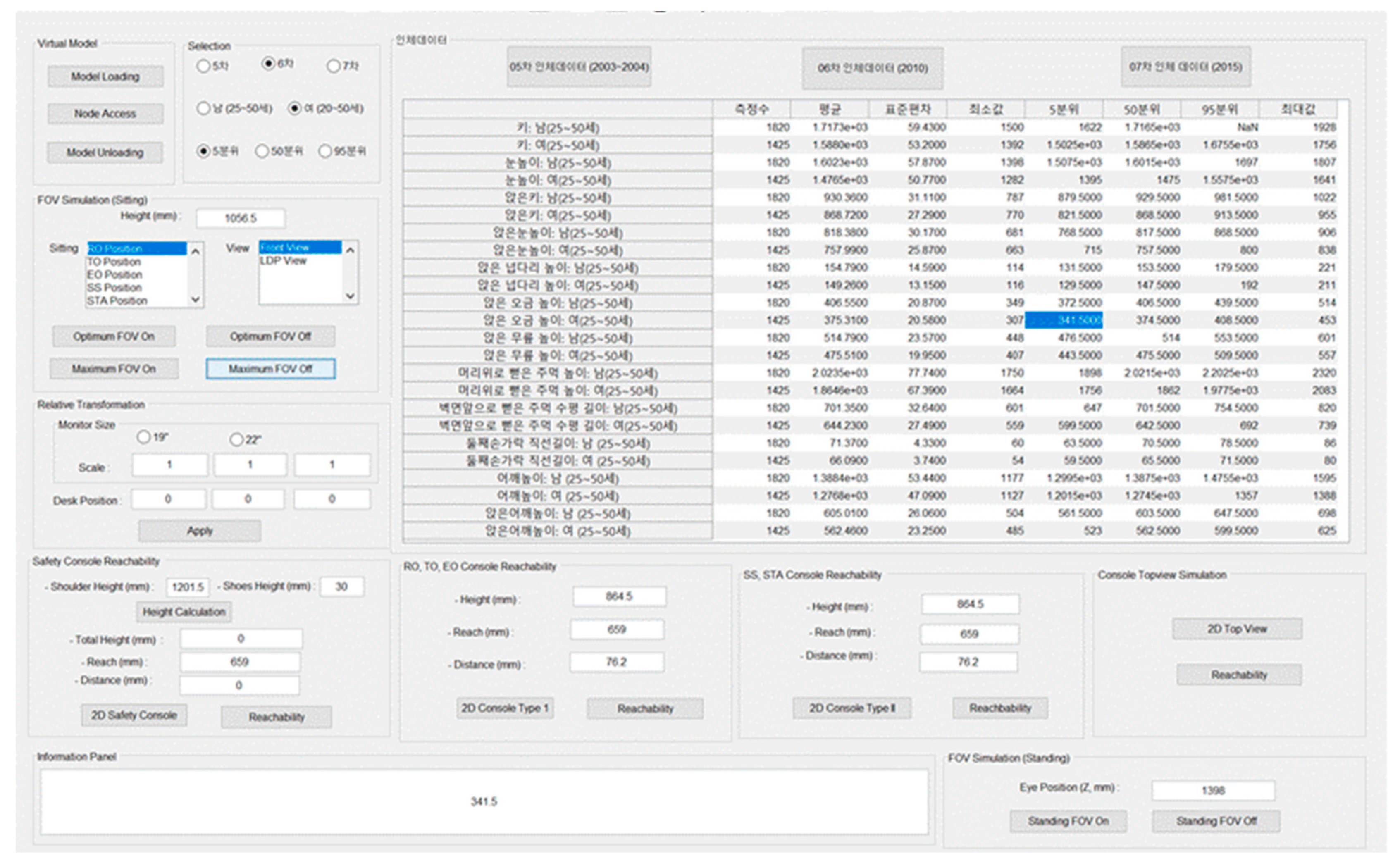The height and width of the screenshot is (863, 1400).
Task: Click the Information Panel text area
Action: [484, 802]
